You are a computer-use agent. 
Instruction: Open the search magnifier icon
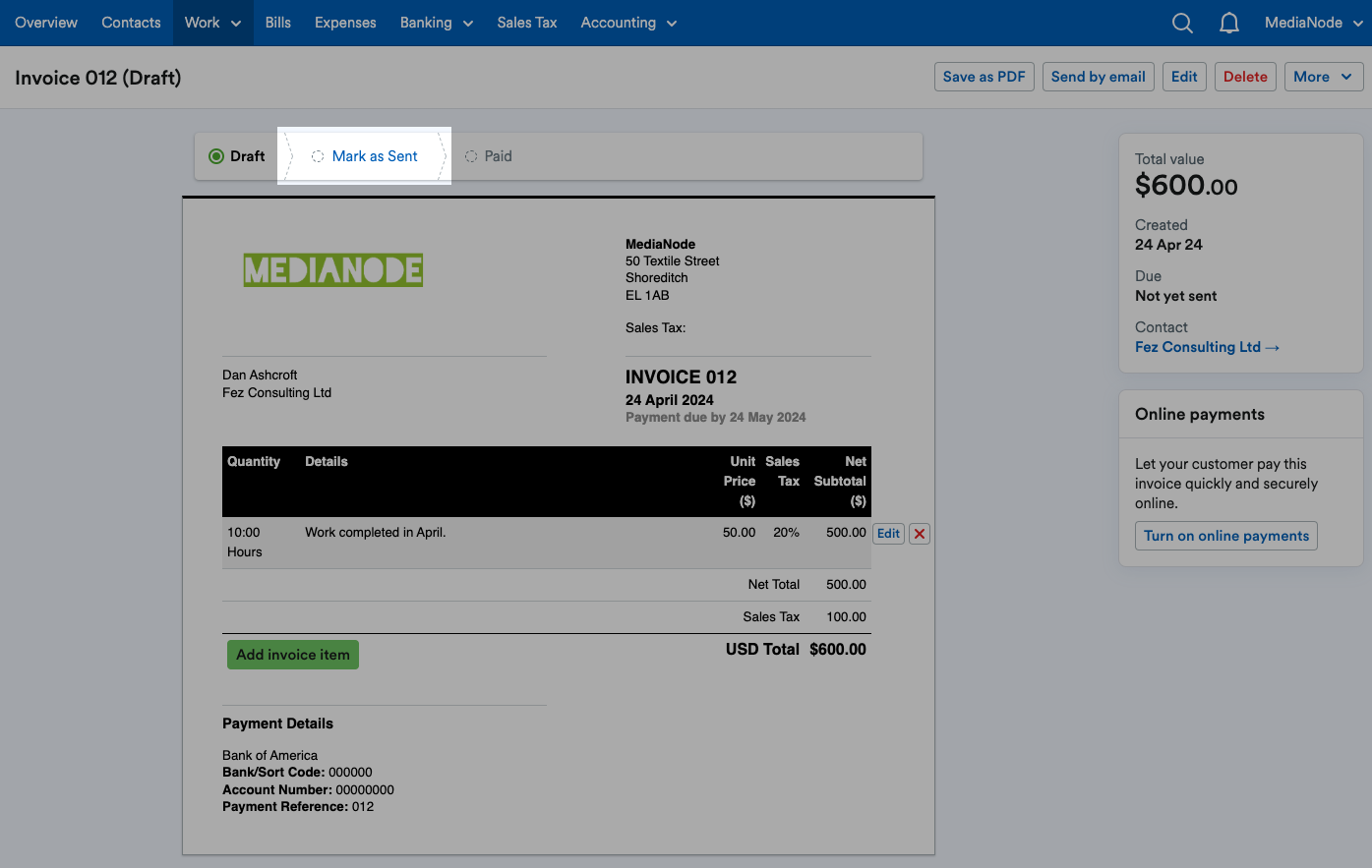(x=1182, y=23)
